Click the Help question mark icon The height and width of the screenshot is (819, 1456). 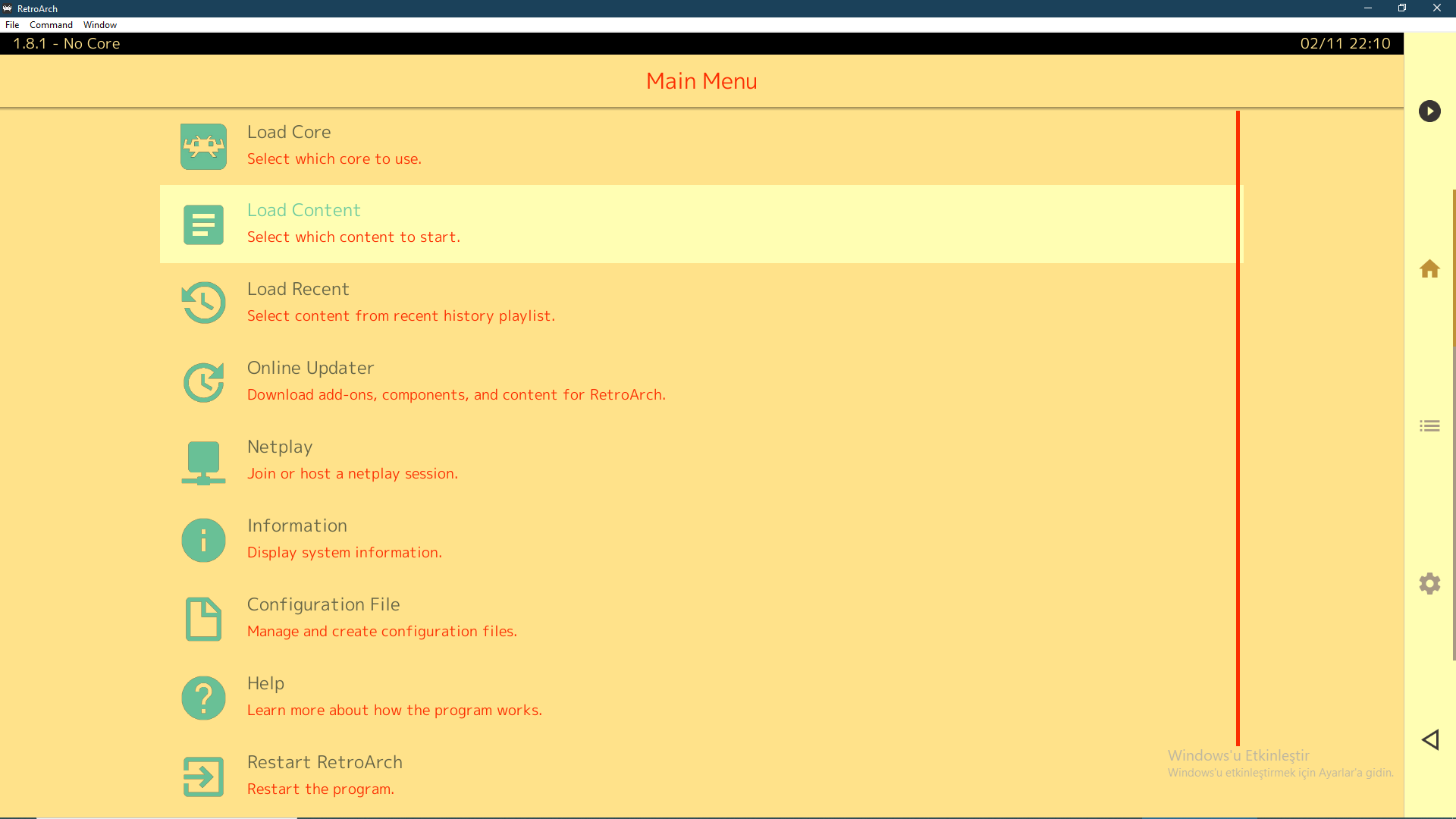click(x=203, y=698)
